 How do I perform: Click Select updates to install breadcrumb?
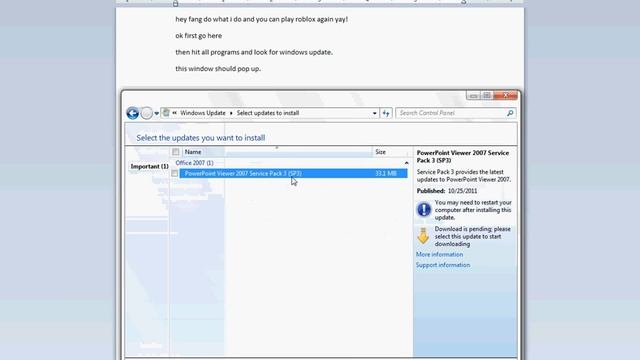[x=268, y=113]
